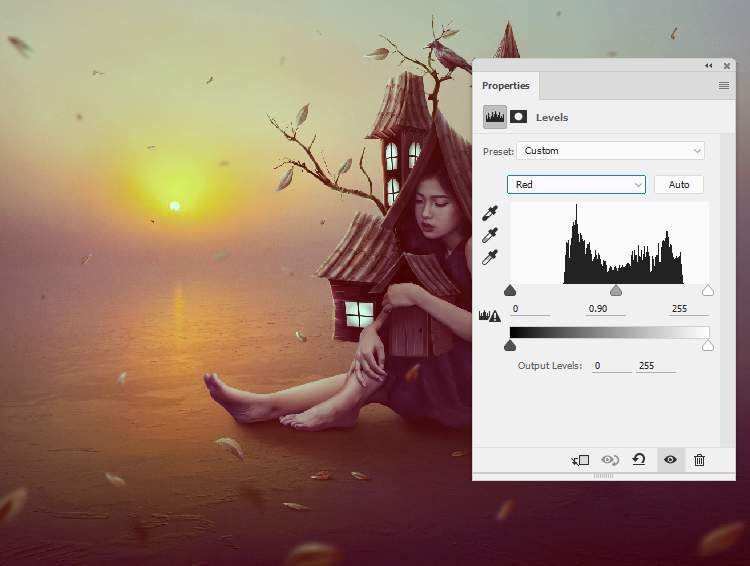Delete this adjustment layer via trash icon

point(699,460)
